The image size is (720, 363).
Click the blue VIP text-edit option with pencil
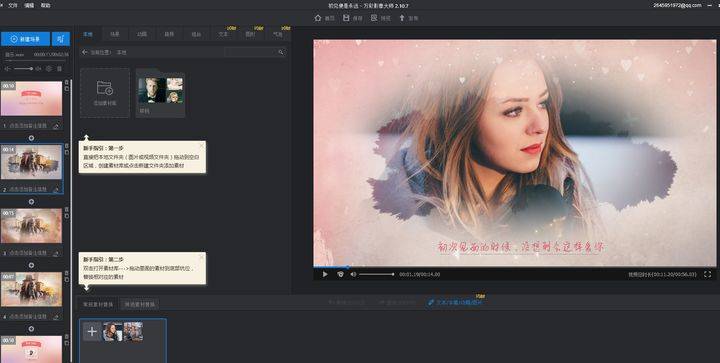click(x=456, y=302)
